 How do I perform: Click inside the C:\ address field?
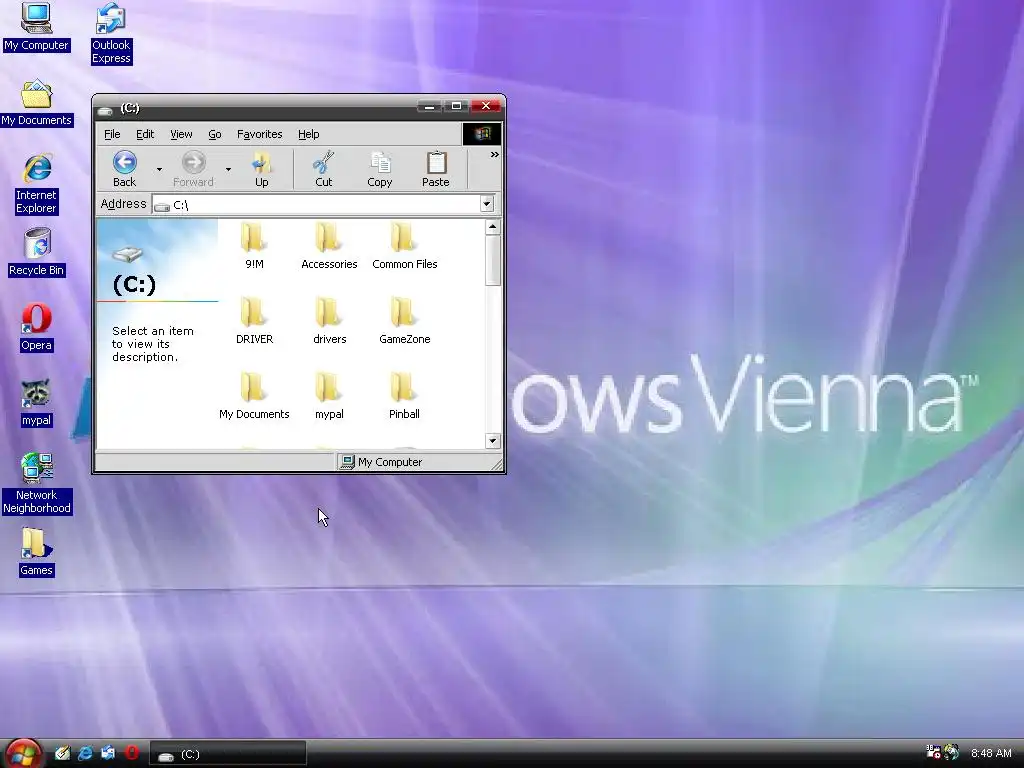317,204
